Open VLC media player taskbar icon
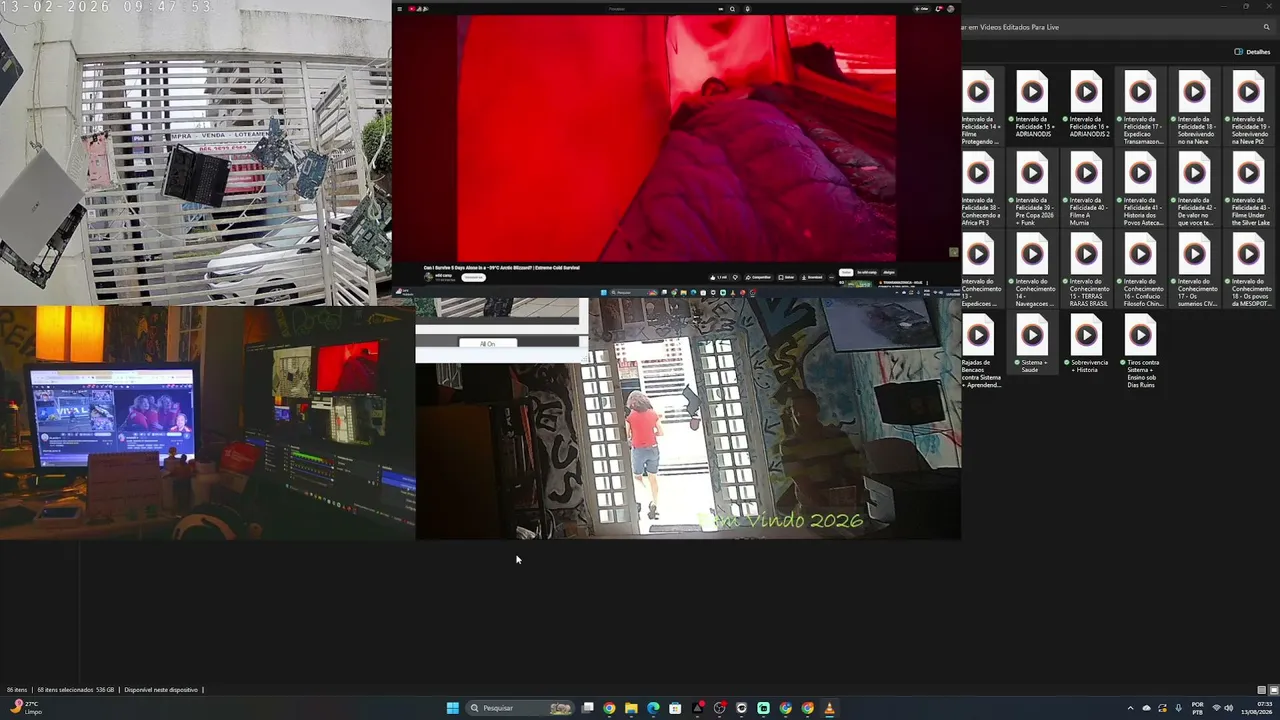1280x720 pixels. 829,708
